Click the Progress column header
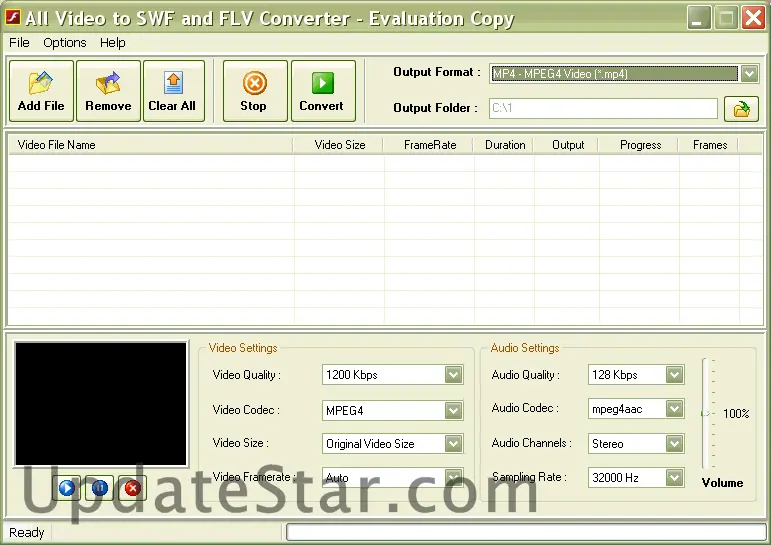 coord(639,145)
